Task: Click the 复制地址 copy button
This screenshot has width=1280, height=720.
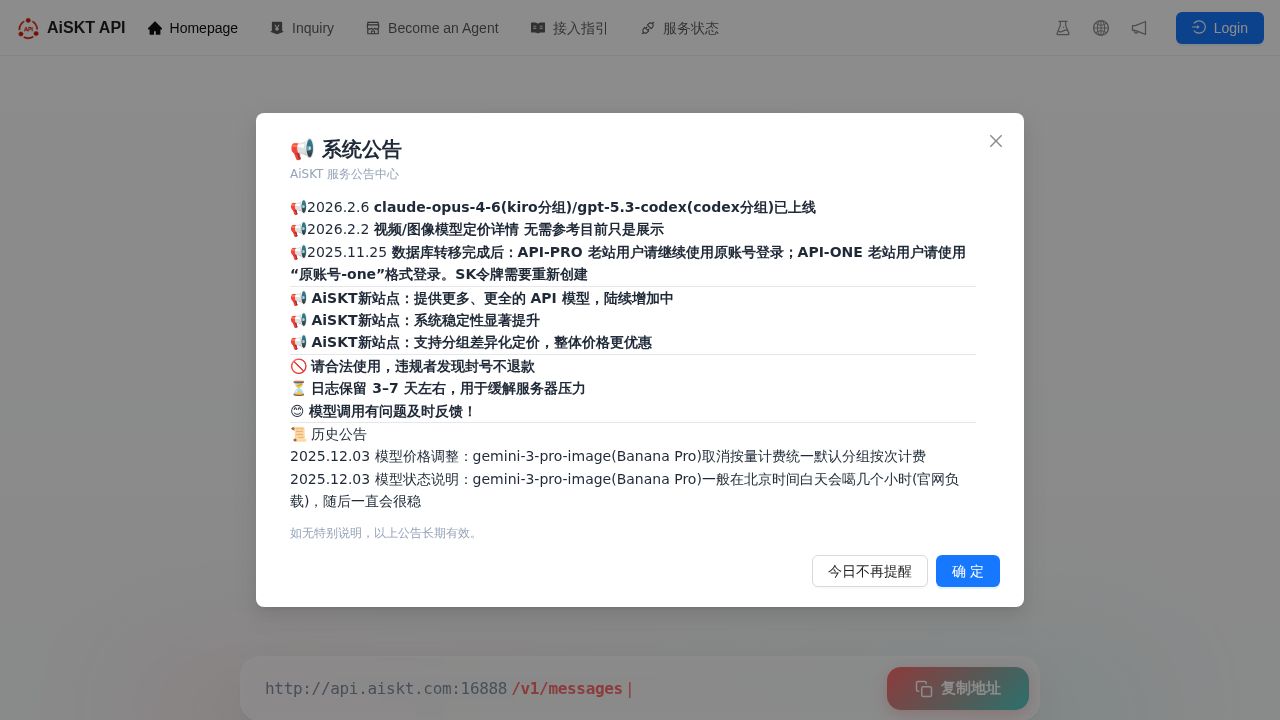Action: (x=958, y=688)
